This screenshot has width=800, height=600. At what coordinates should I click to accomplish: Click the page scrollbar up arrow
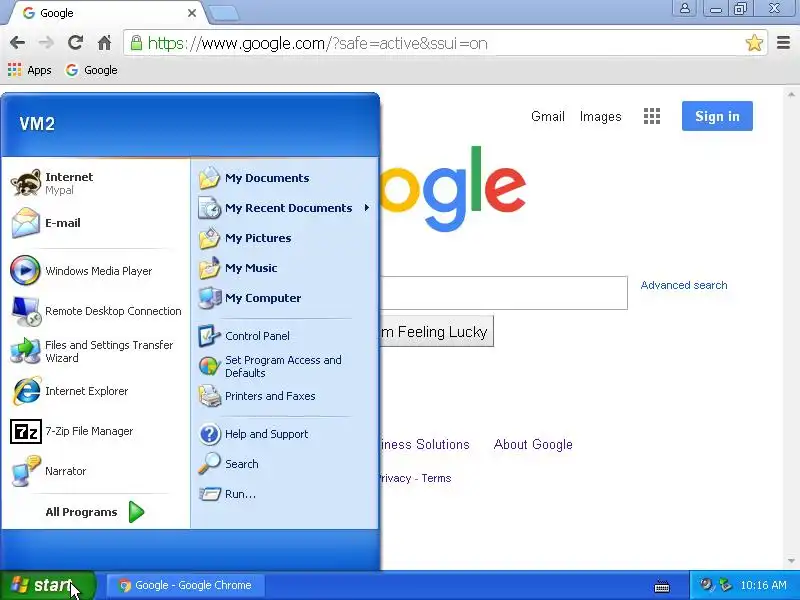pos(791,94)
